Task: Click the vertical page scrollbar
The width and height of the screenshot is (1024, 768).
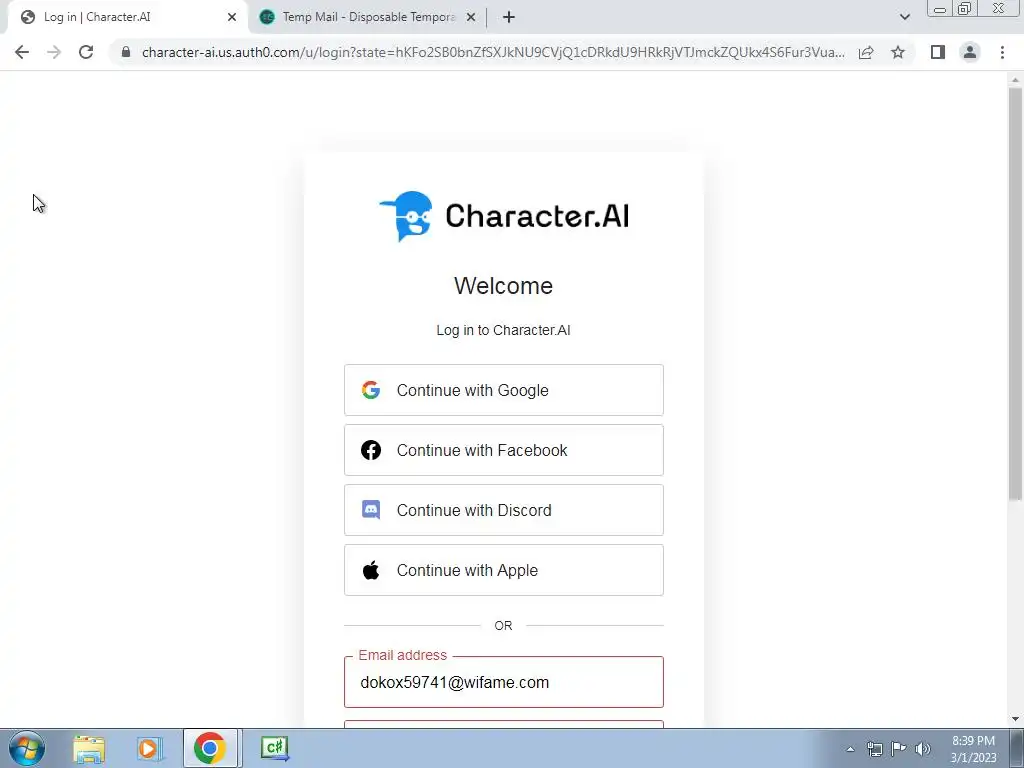Action: click(x=1015, y=294)
